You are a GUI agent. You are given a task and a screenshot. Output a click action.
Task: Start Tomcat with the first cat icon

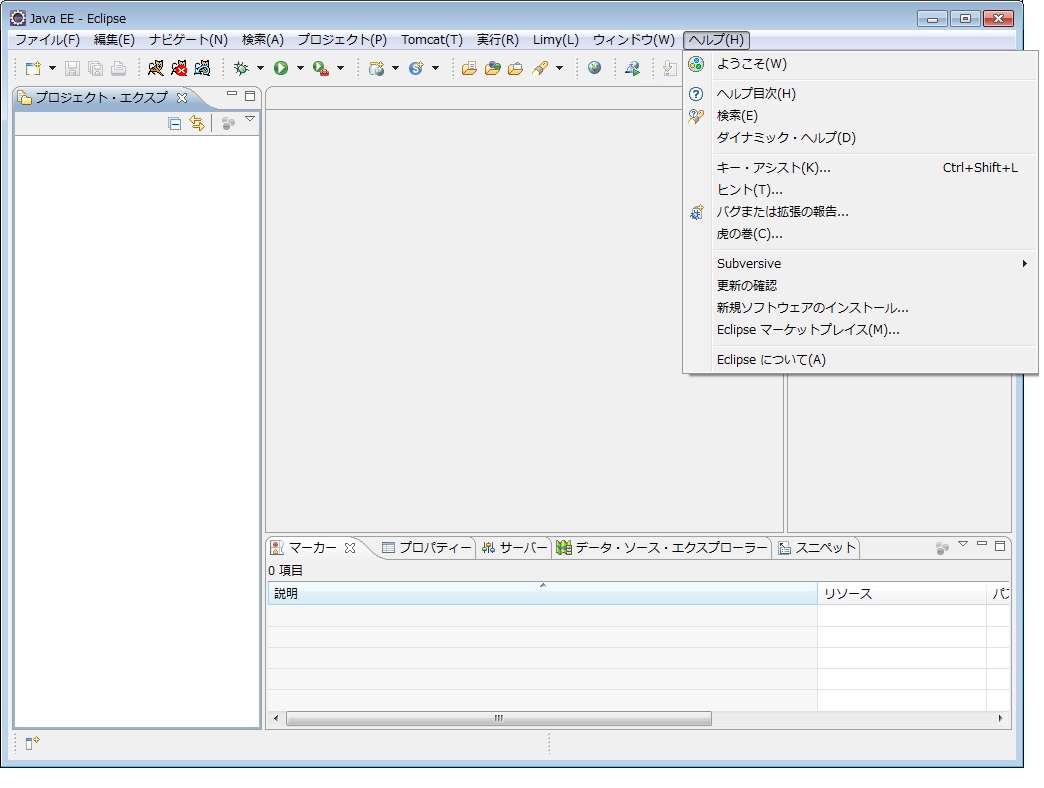156,68
